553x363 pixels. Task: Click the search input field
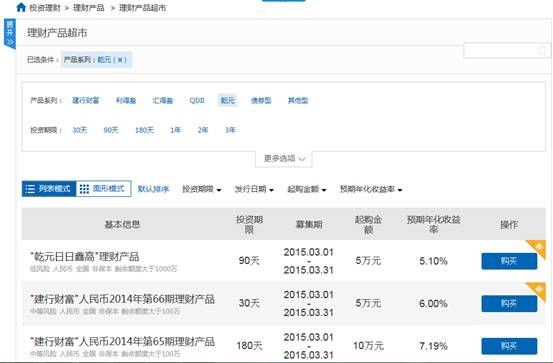click(x=501, y=50)
